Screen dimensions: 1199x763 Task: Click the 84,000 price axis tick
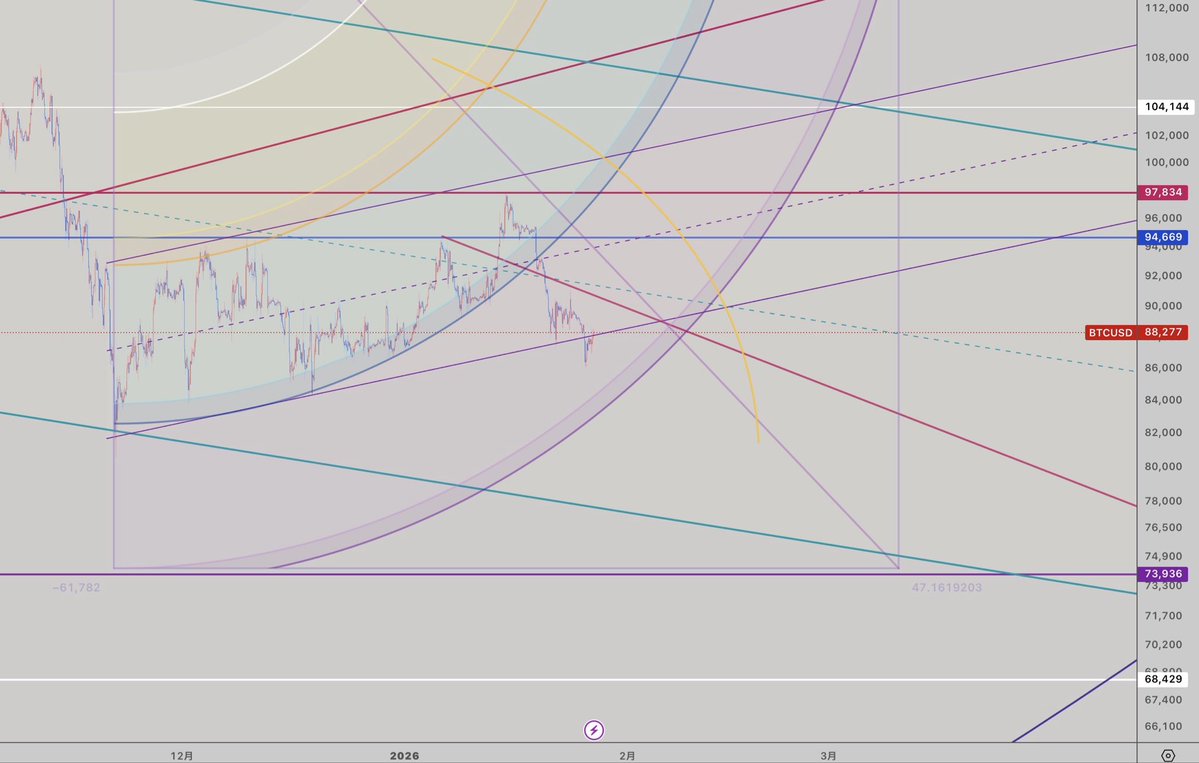1163,400
